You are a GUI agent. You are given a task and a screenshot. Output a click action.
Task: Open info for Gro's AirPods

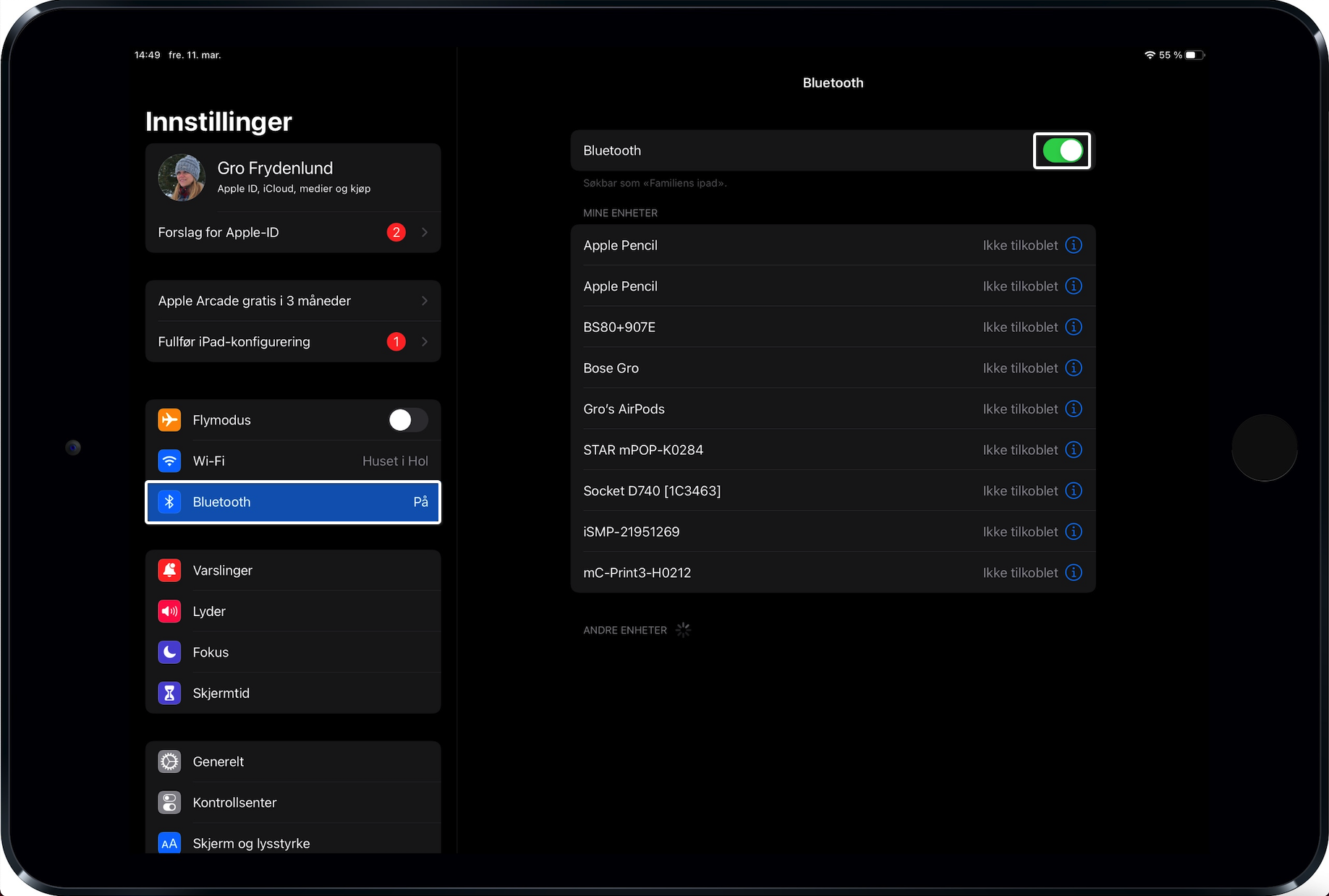coord(1074,409)
